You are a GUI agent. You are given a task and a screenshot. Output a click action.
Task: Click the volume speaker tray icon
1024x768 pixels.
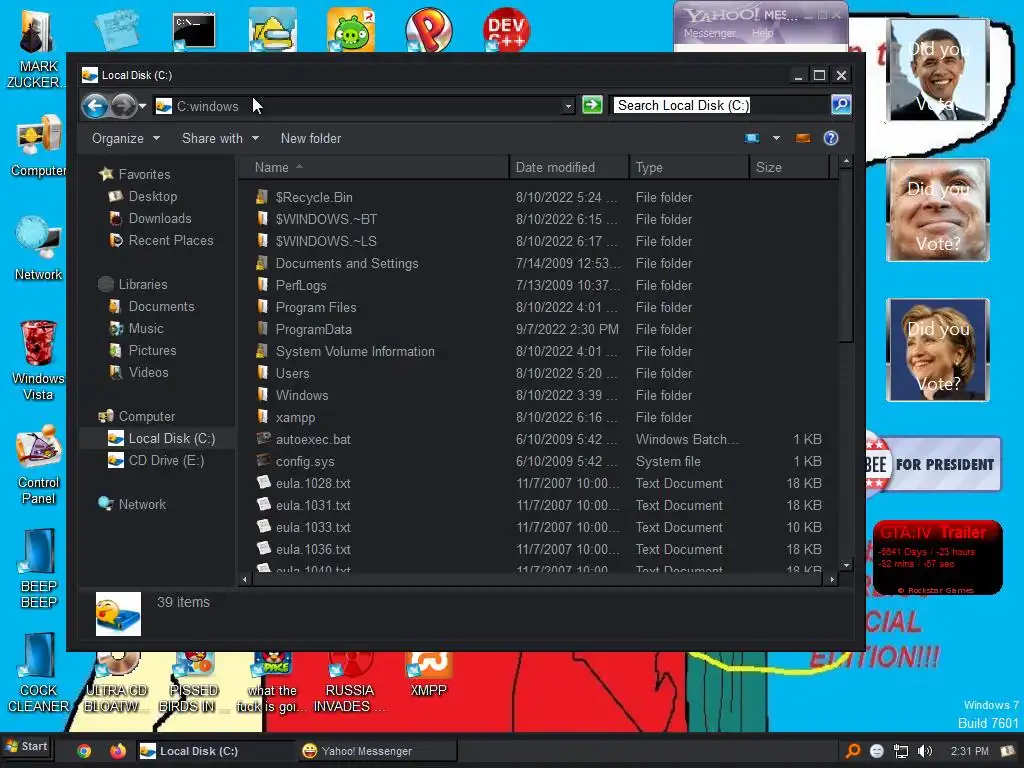(925, 751)
